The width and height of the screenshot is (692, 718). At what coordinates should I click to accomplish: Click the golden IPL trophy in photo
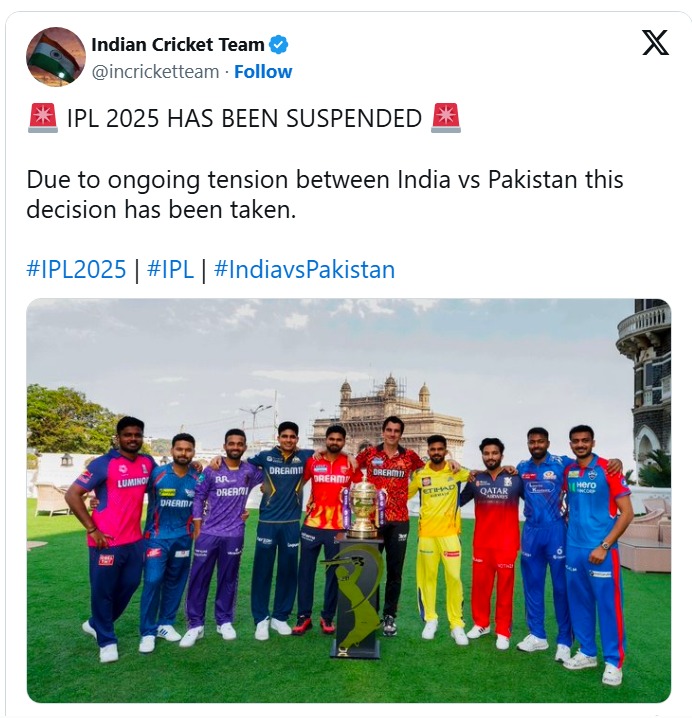[x=364, y=507]
